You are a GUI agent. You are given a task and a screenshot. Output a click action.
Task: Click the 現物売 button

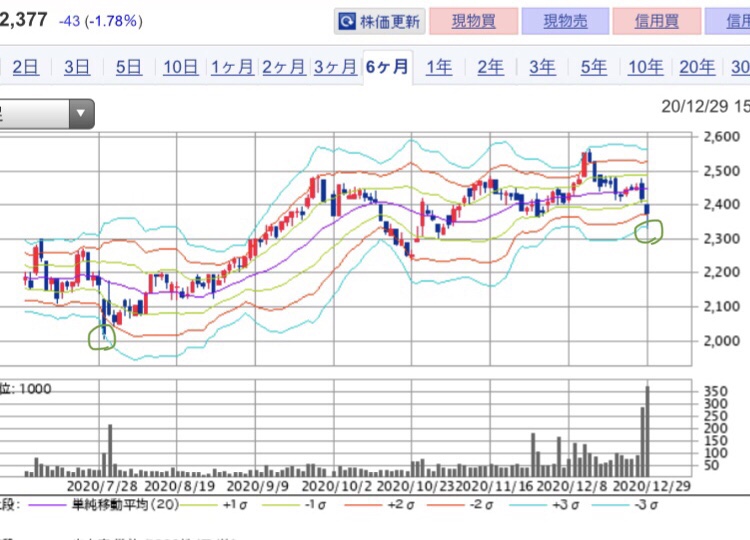point(565,22)
